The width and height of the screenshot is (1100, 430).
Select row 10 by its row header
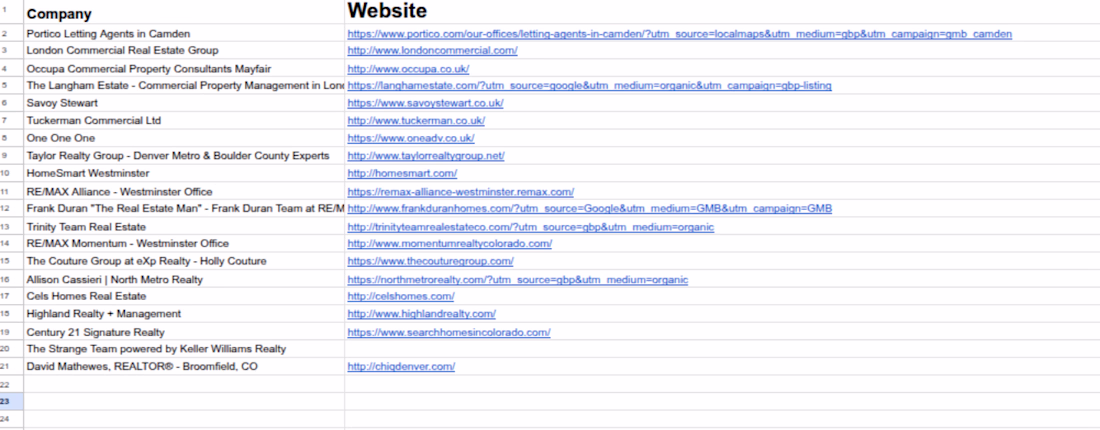tap(12, 173)
